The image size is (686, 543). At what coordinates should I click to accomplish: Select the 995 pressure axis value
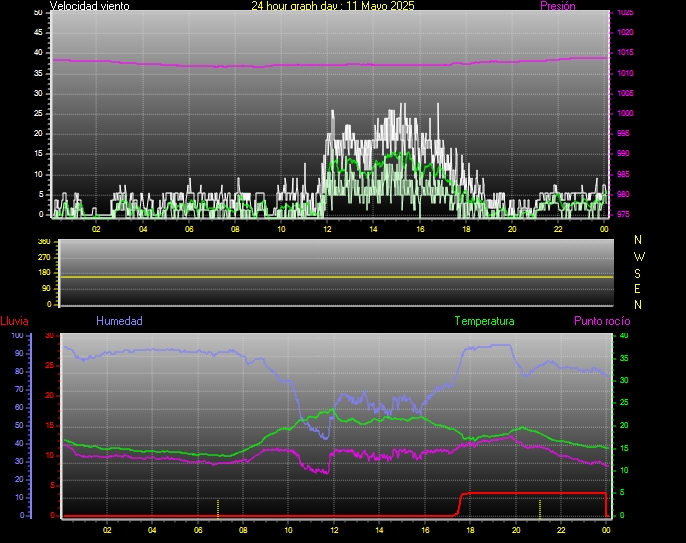623,133
